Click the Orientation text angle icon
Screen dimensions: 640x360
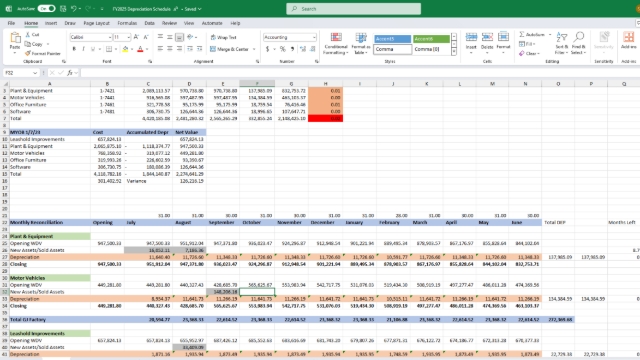click(x=190, y=37)
